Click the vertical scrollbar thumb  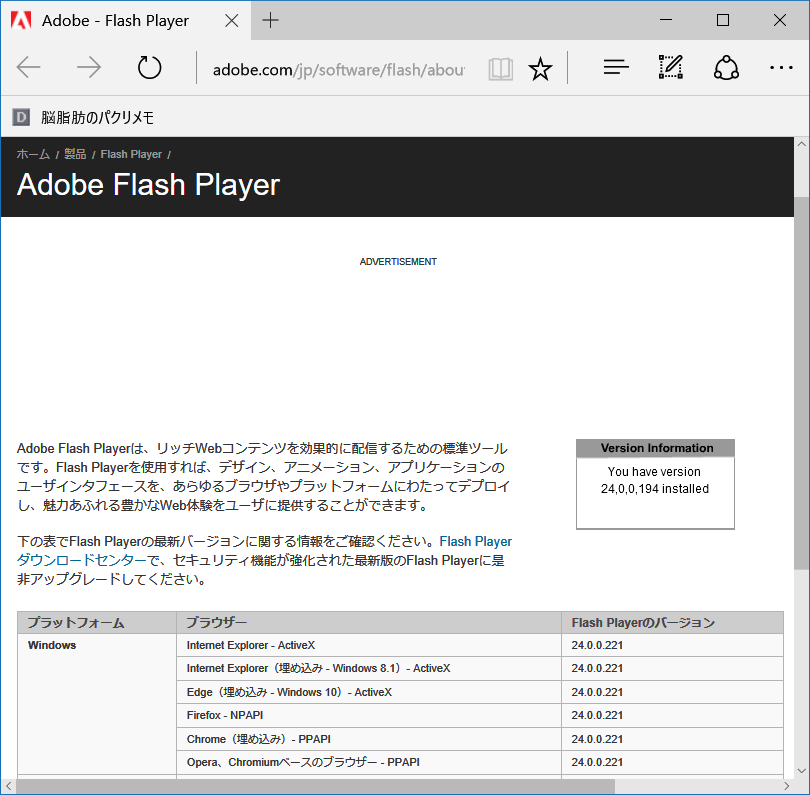(x=801, y=383)
